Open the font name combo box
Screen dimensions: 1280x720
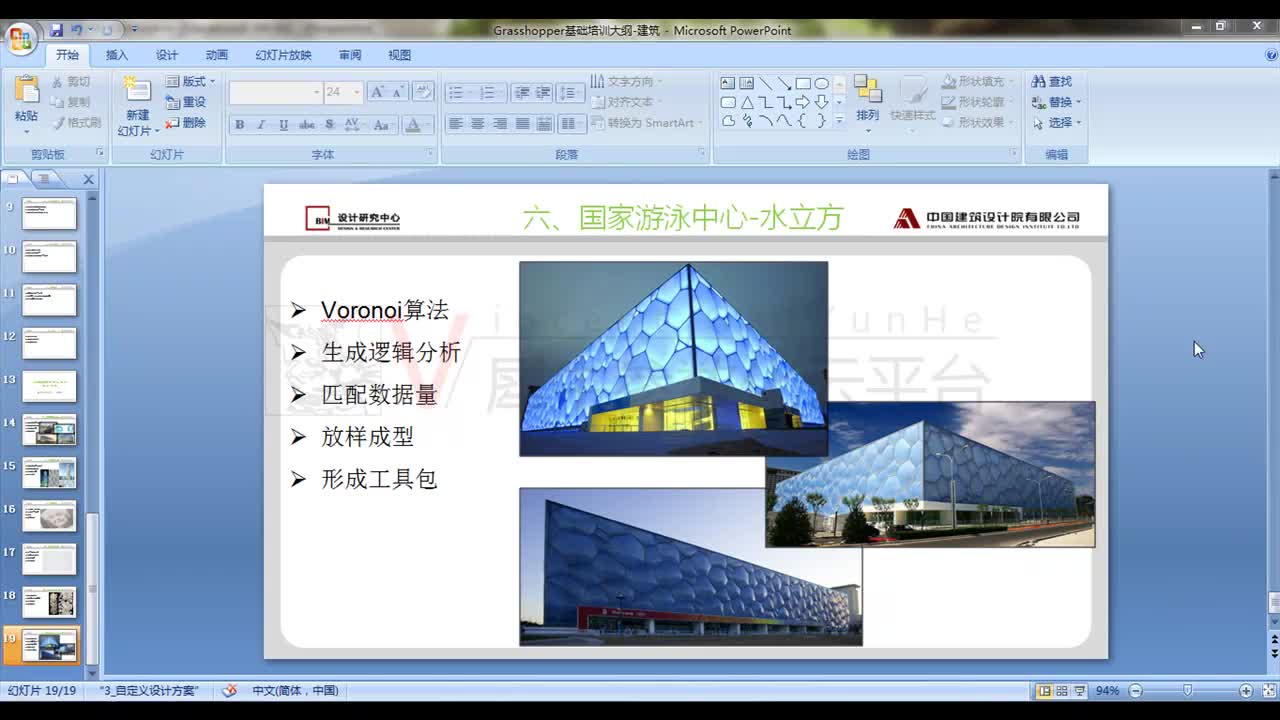point(275,92)
